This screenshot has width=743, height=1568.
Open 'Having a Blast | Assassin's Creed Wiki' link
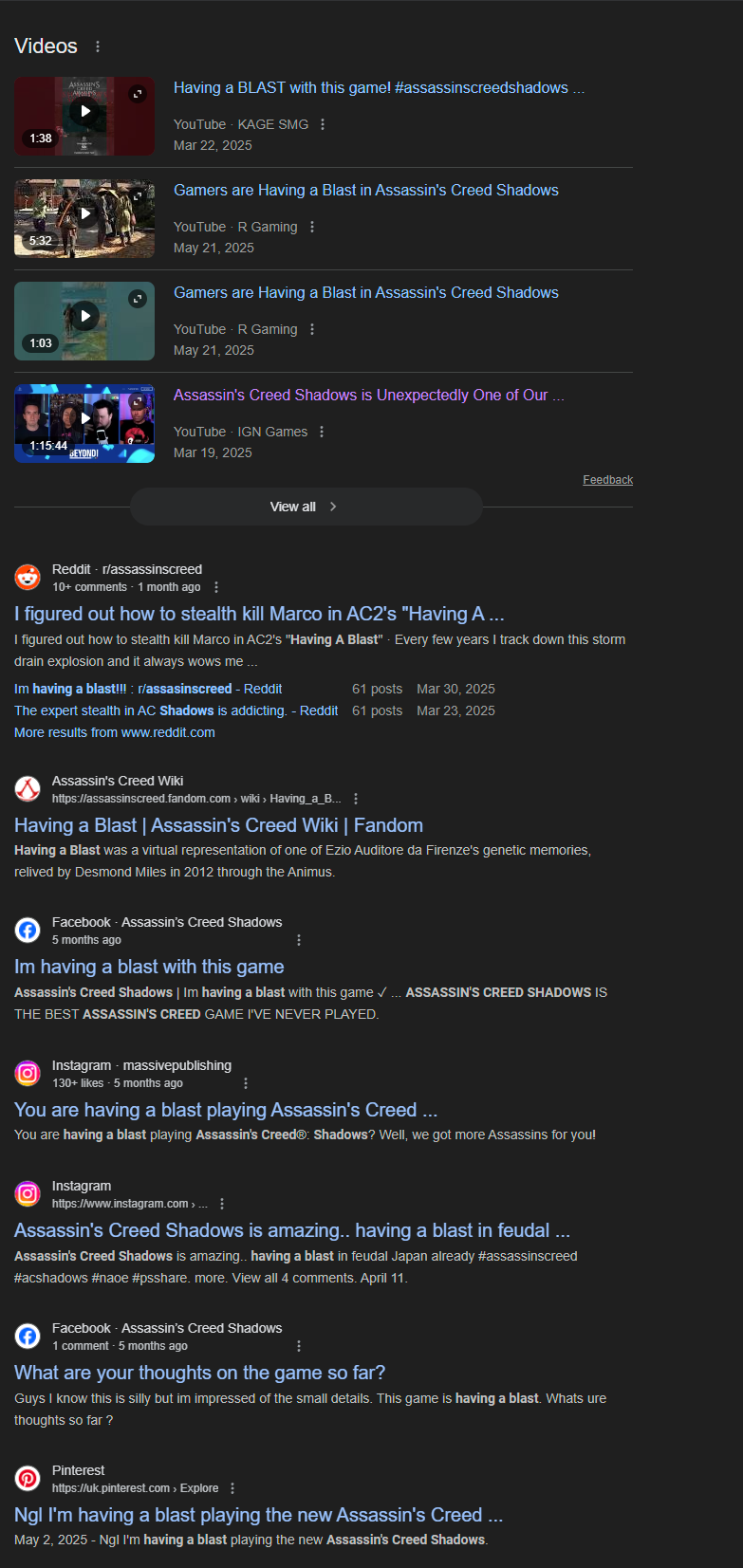click(218, 825)
